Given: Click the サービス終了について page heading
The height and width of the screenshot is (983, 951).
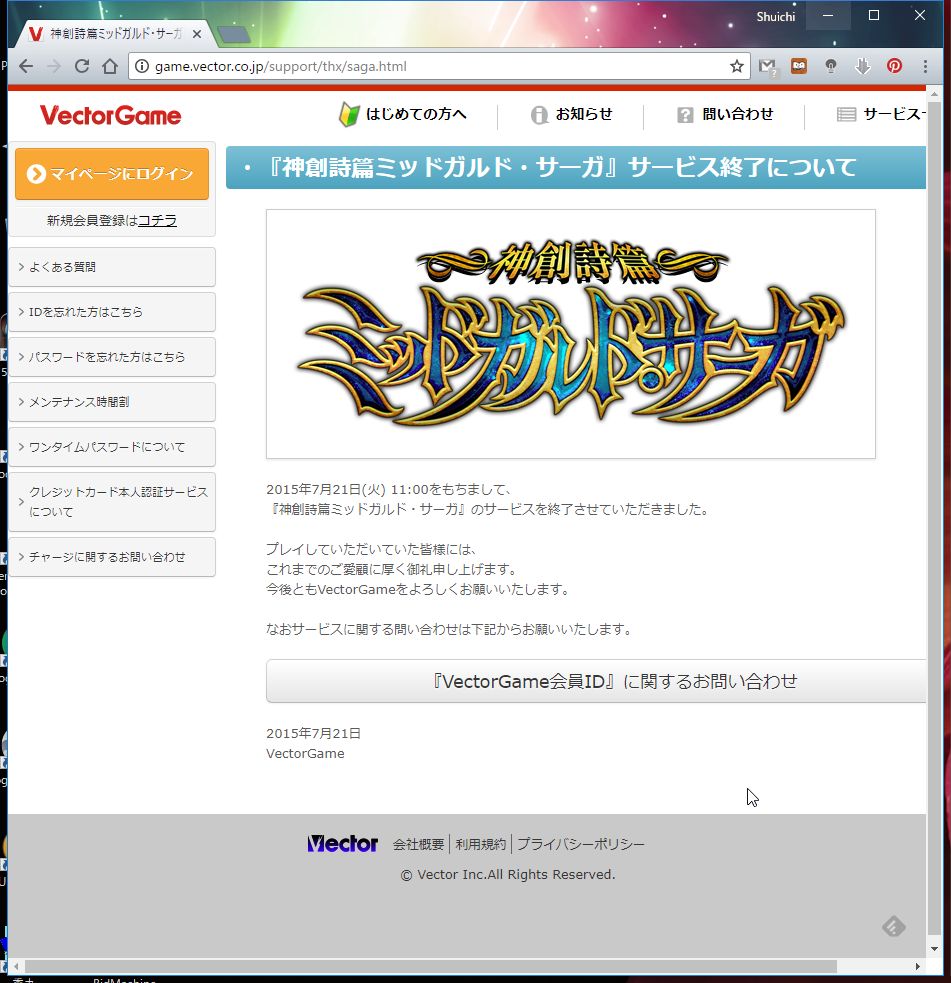Looking at the screenshot, I should 575,167.
